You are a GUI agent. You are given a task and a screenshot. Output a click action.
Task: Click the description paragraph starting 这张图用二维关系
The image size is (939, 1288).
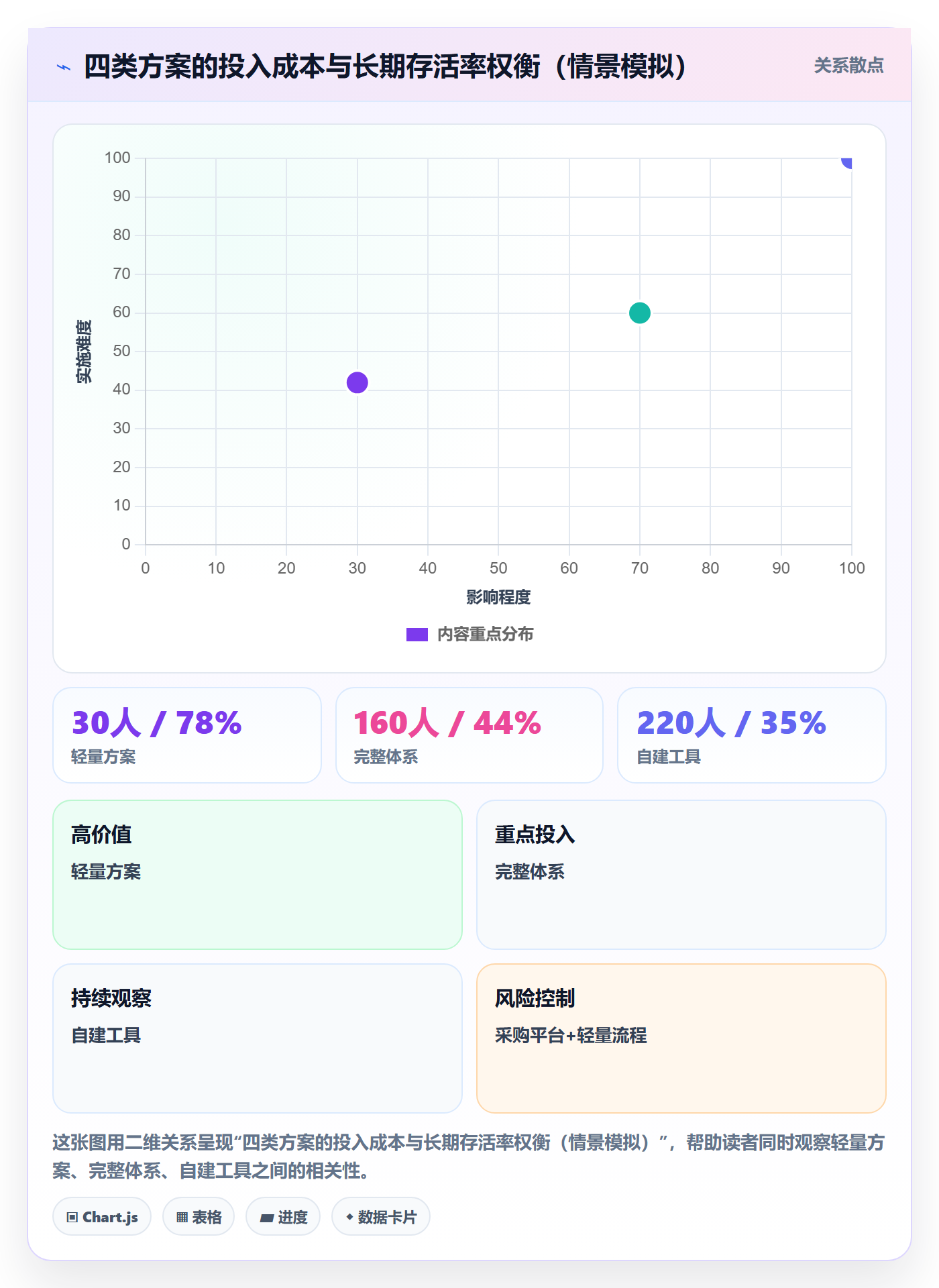tap(469, 1157)
